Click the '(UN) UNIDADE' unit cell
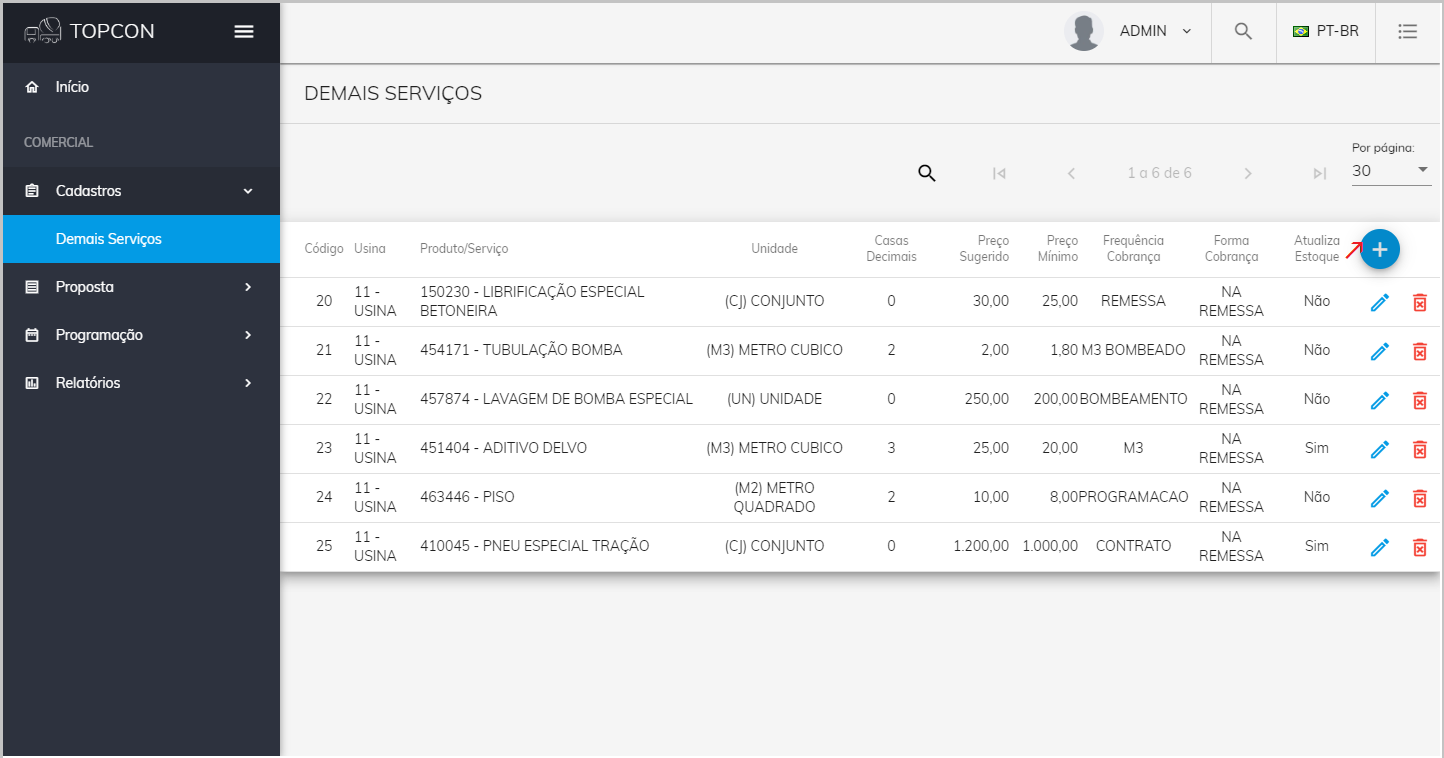Image resolution: width=1444 pixels, height=758 pixels. point(775,400)
